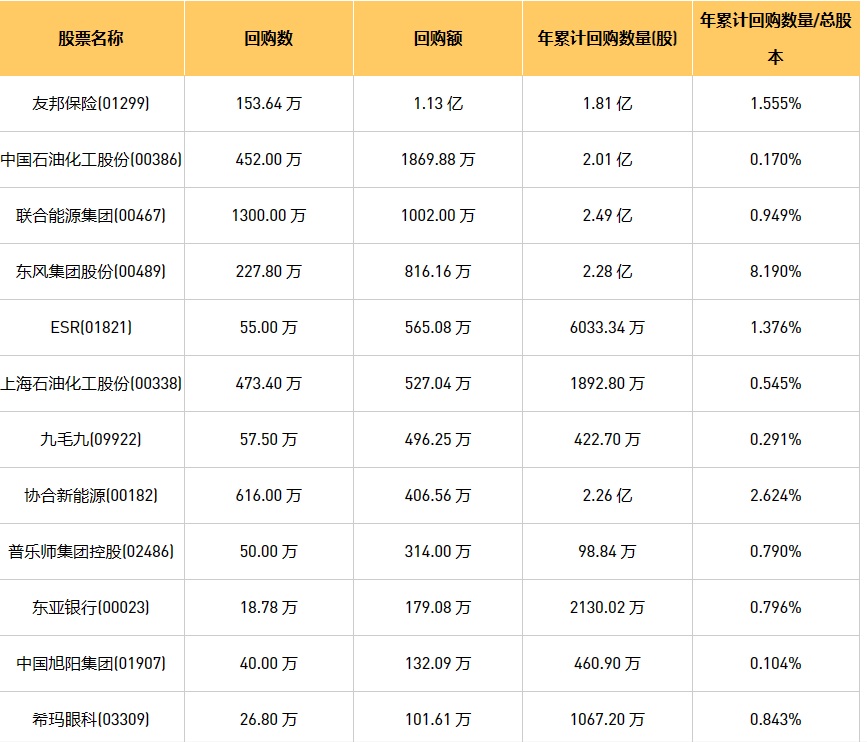Click the 1.81 亿 cumulative value
This screenshot has width=867, height=742.
[x=607, y=103]
